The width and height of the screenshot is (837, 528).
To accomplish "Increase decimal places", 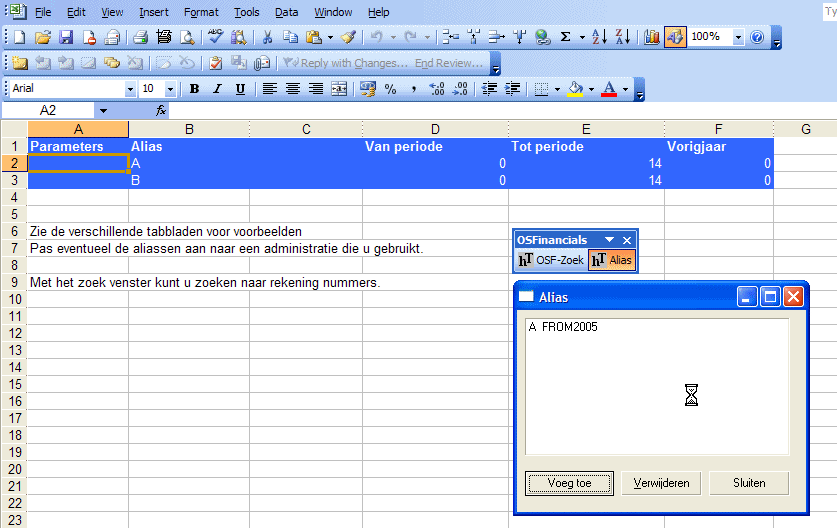I will pyautogui.click(x=437, y=89).
